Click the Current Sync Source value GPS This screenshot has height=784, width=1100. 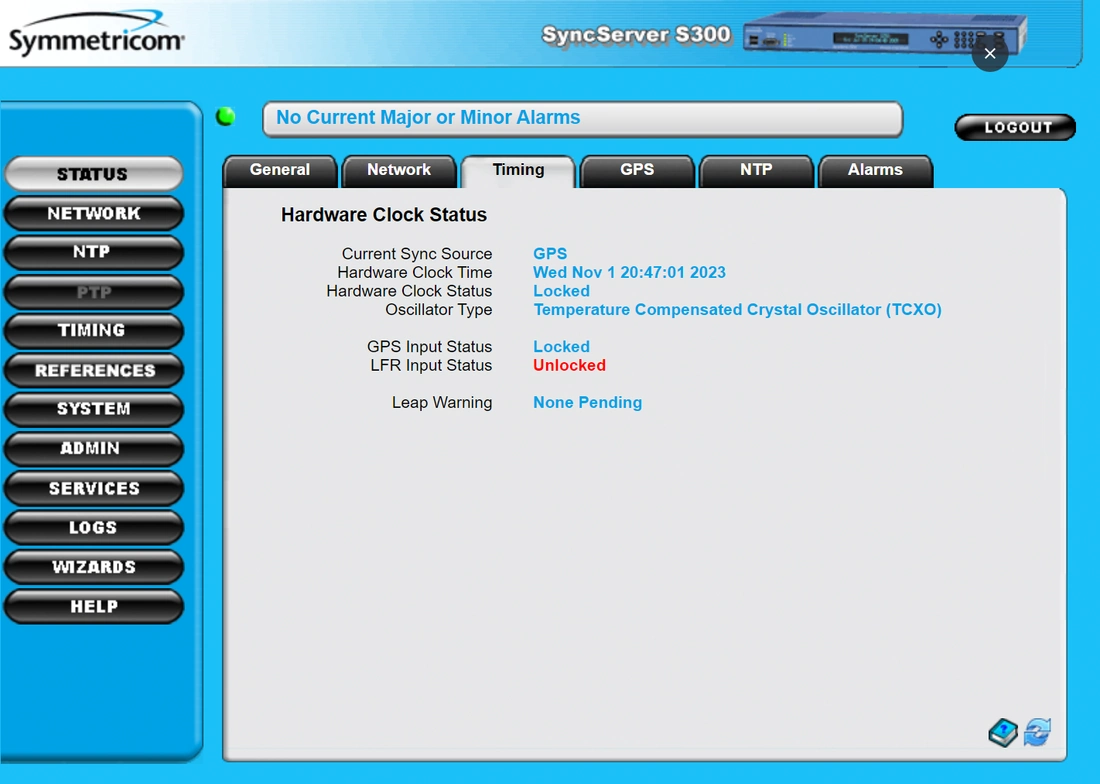coord(550,254)
